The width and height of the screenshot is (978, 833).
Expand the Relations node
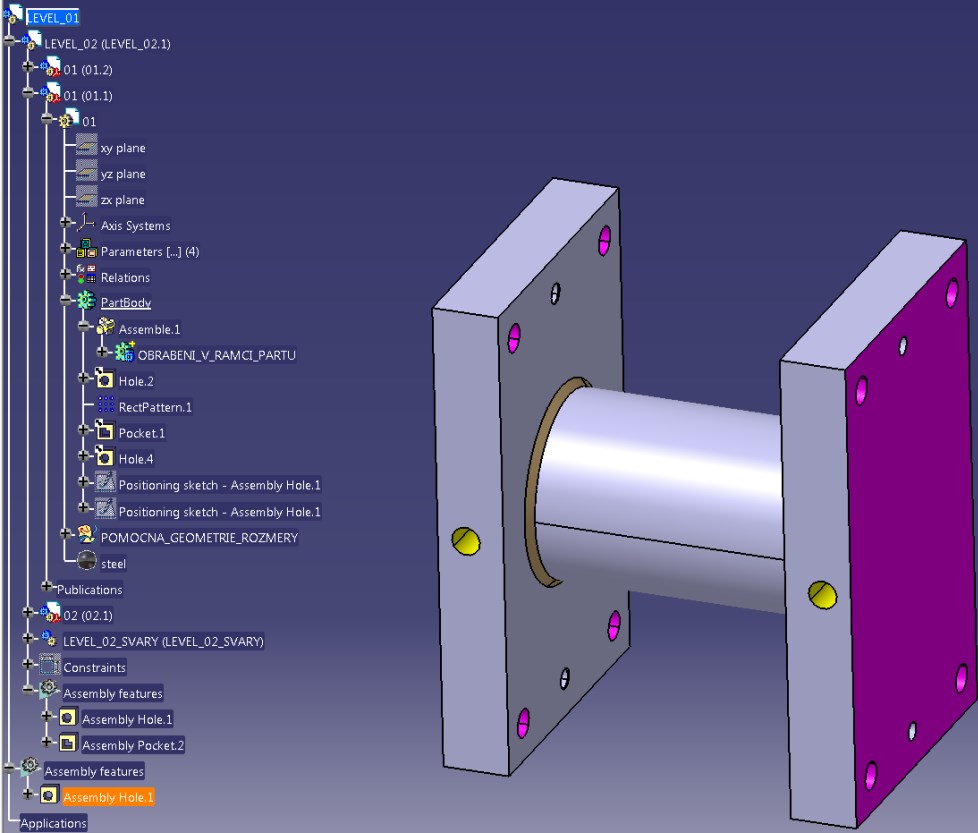[x=65, y=274]
